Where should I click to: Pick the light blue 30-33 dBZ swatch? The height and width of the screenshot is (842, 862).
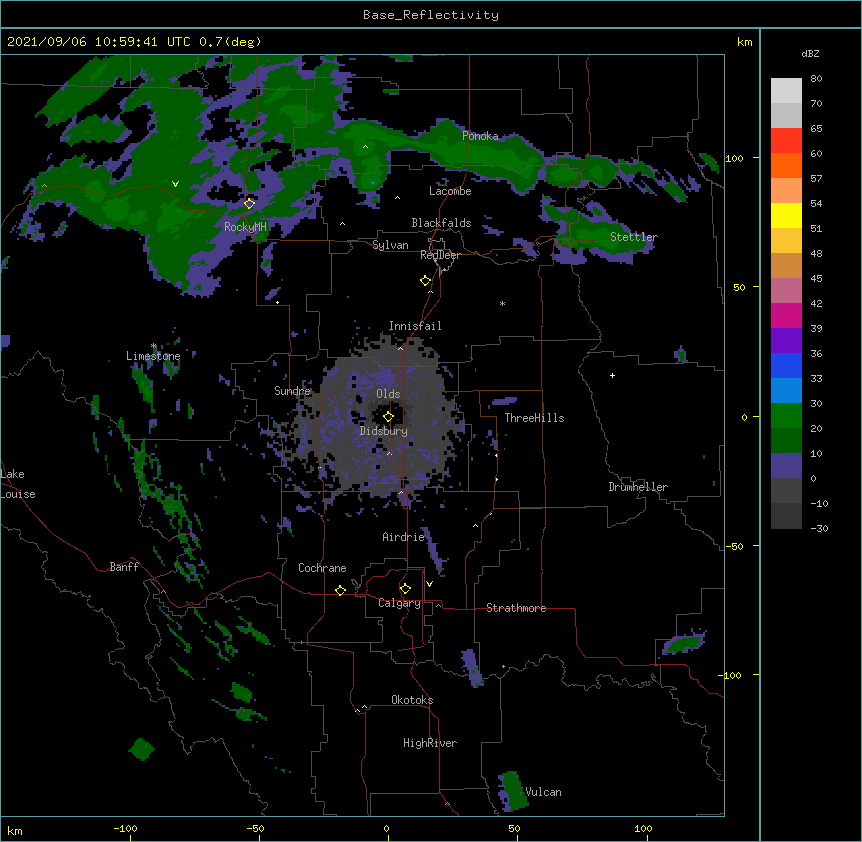tap(786, 390)
